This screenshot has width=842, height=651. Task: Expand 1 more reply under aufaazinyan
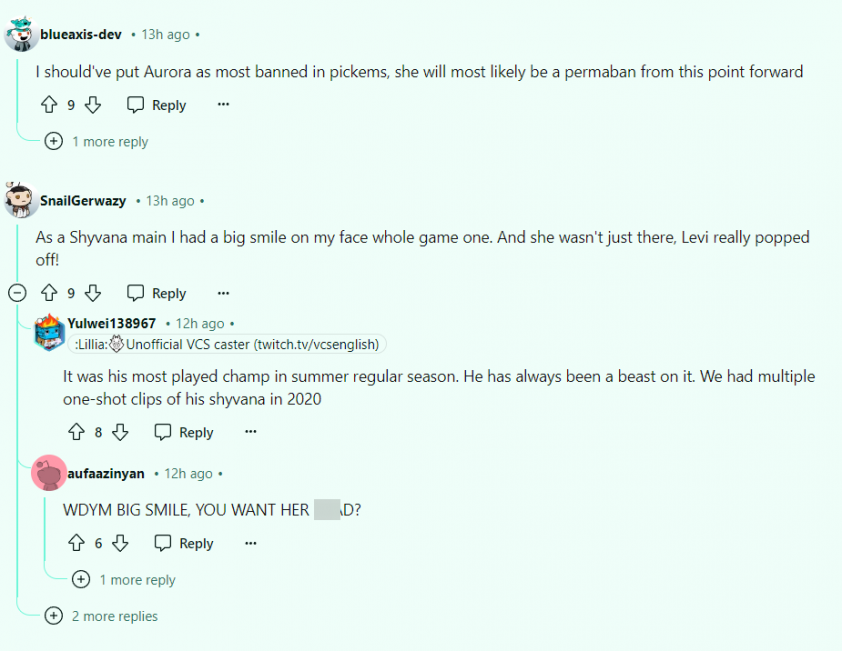coord(124,580)
